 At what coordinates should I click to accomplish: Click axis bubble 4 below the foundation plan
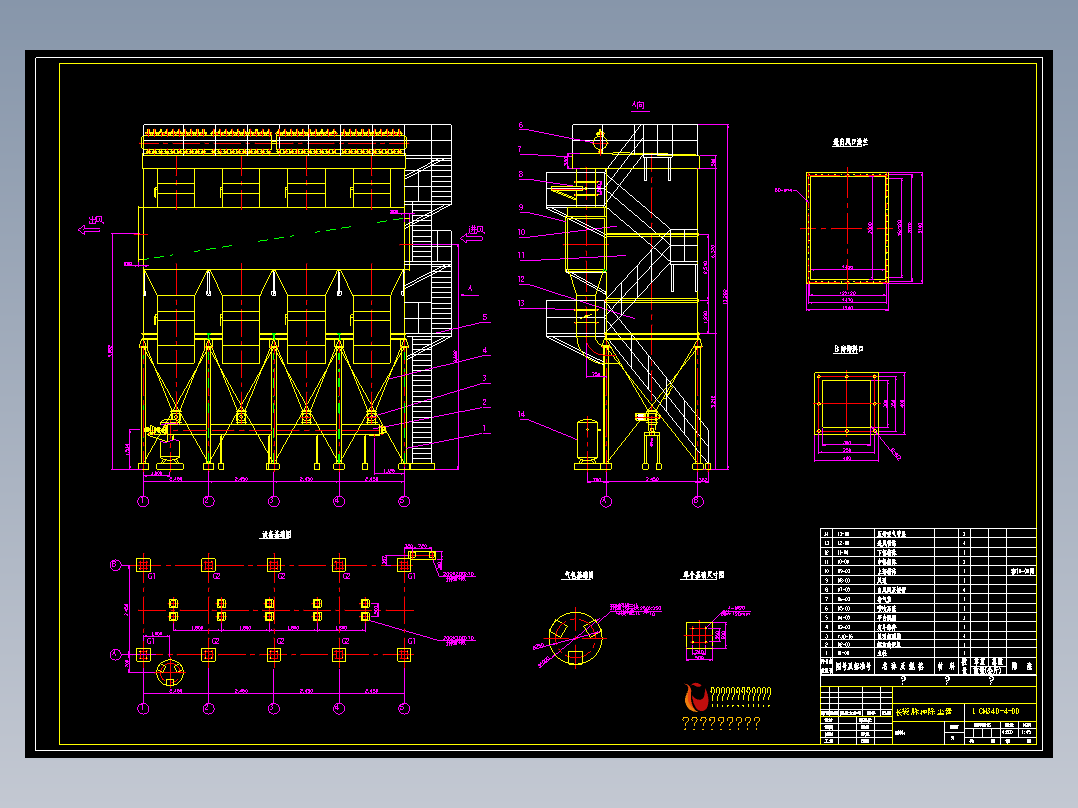(339, 708)
